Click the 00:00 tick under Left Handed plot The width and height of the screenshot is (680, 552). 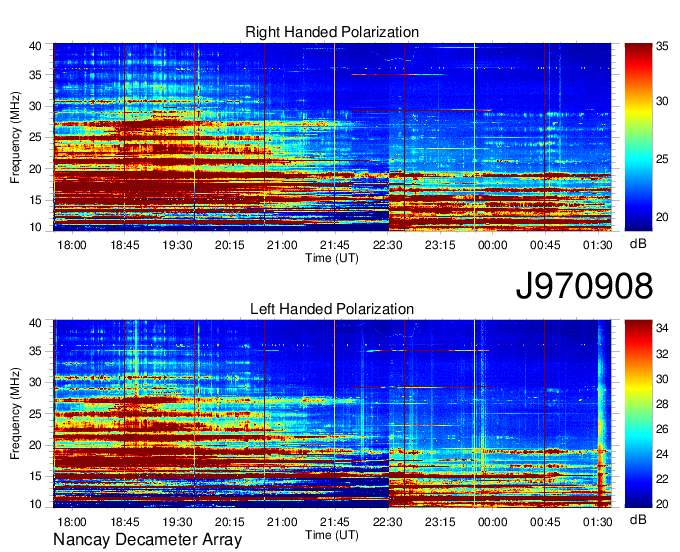point(493,522)
